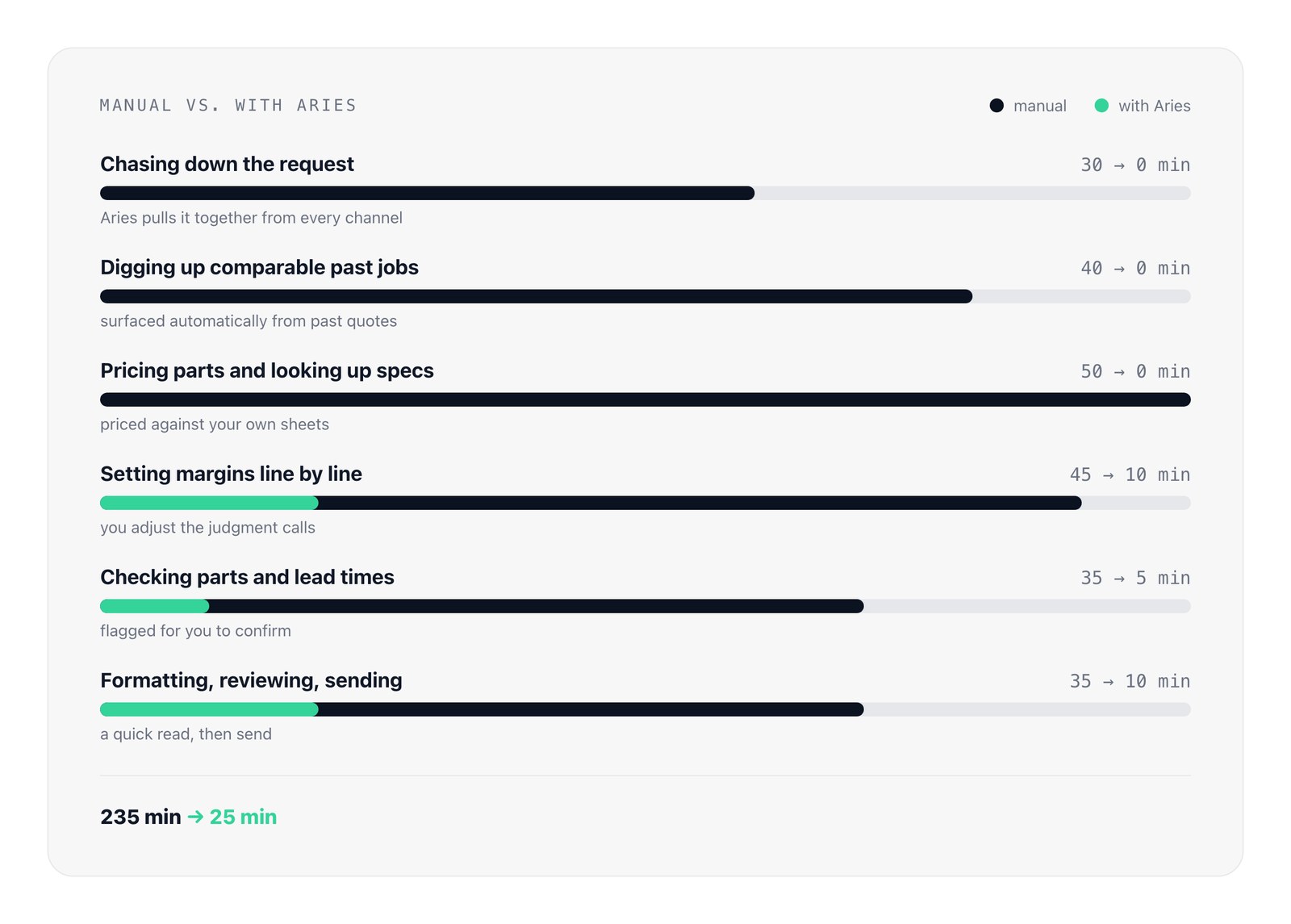Click the green segment of Checking parts bar
Viewport: 1291px width, 924px height.
point(154,606)
